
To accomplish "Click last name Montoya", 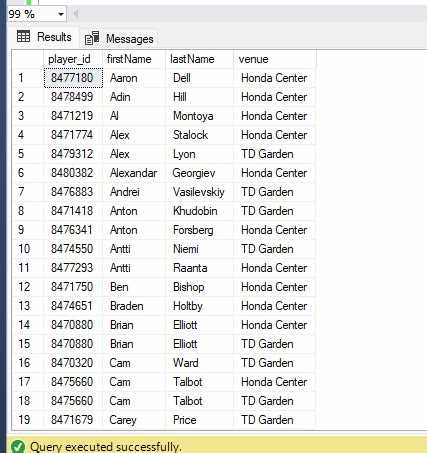I will coord(193,116).
